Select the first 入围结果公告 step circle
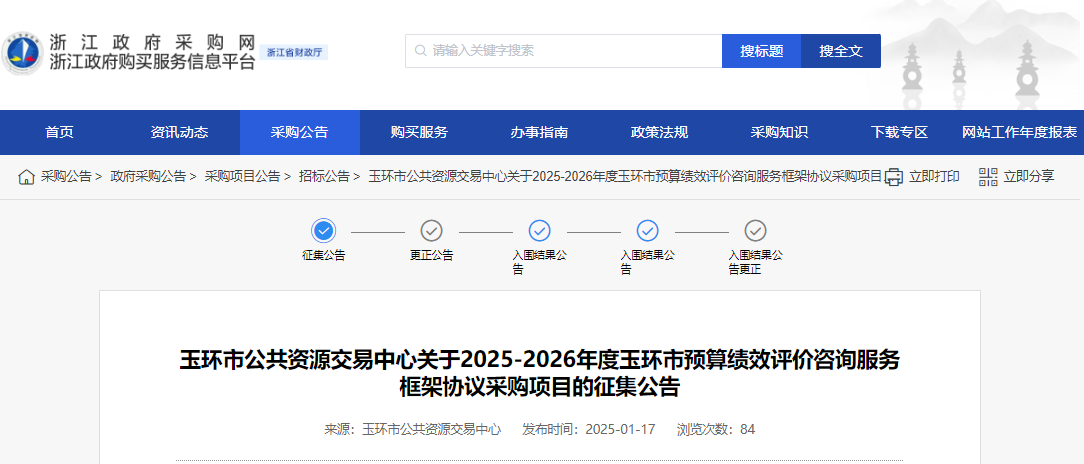The height and width of the screenshot is (464, 1084). 539,231
